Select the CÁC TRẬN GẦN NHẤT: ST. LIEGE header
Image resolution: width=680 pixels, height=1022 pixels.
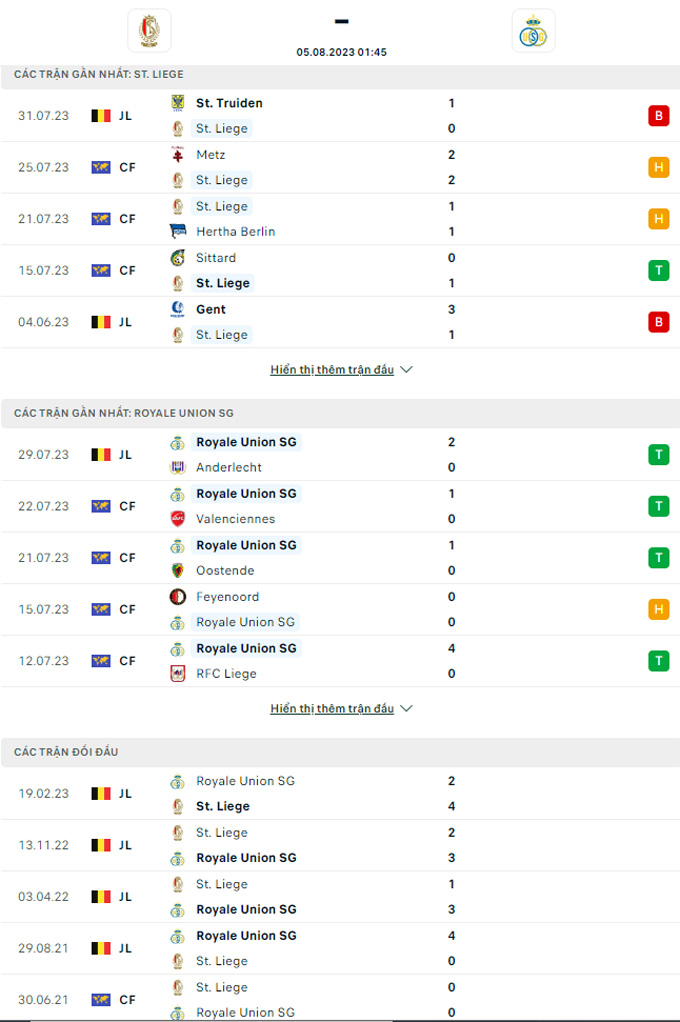click(100, 72)
